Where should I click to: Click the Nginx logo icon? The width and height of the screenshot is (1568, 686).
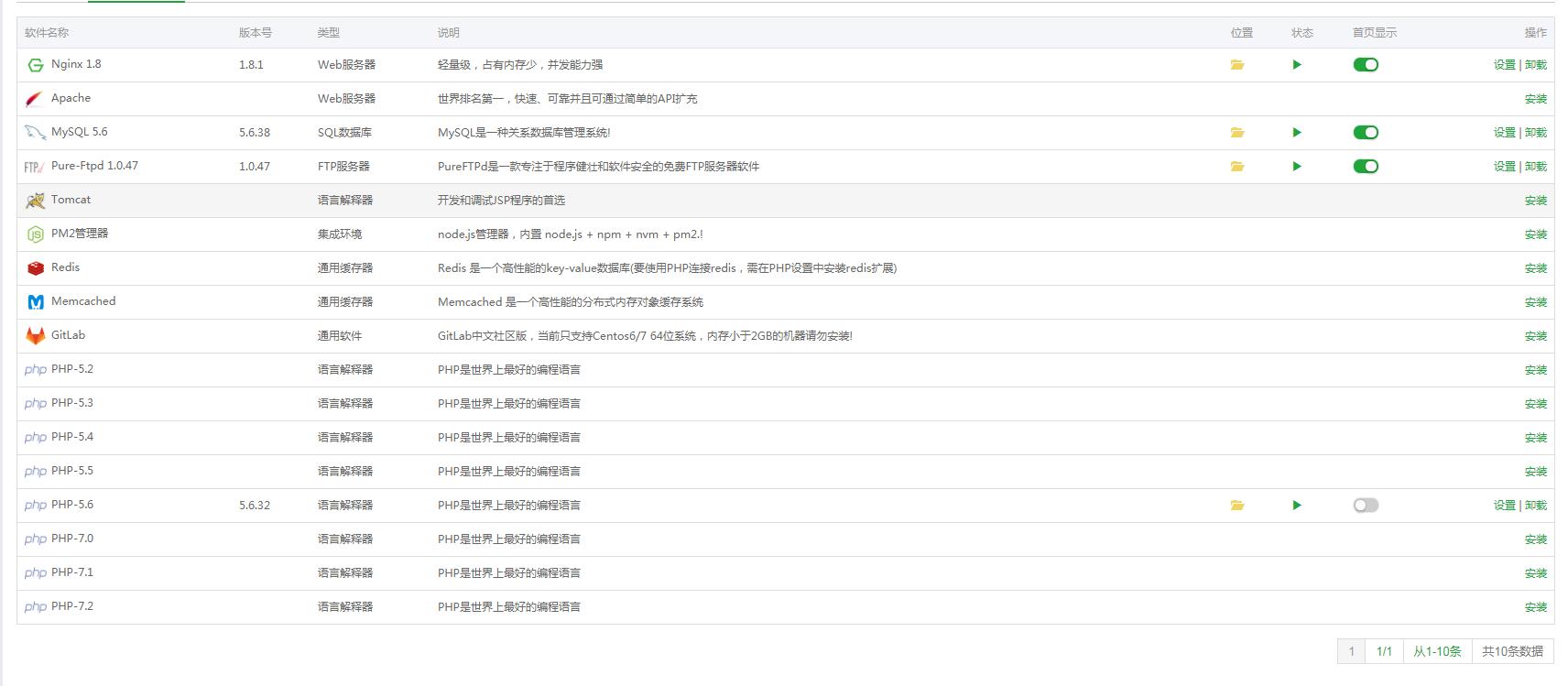(35, 65)
